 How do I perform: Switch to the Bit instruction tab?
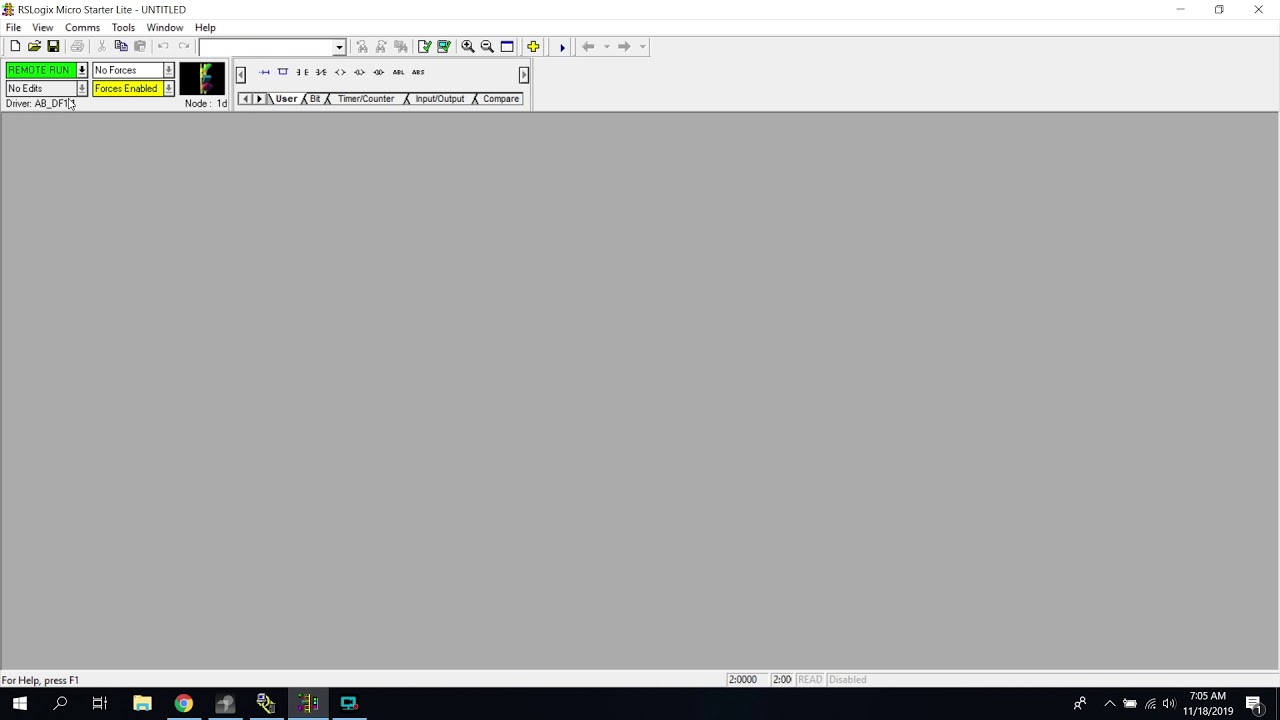point(315,99)
